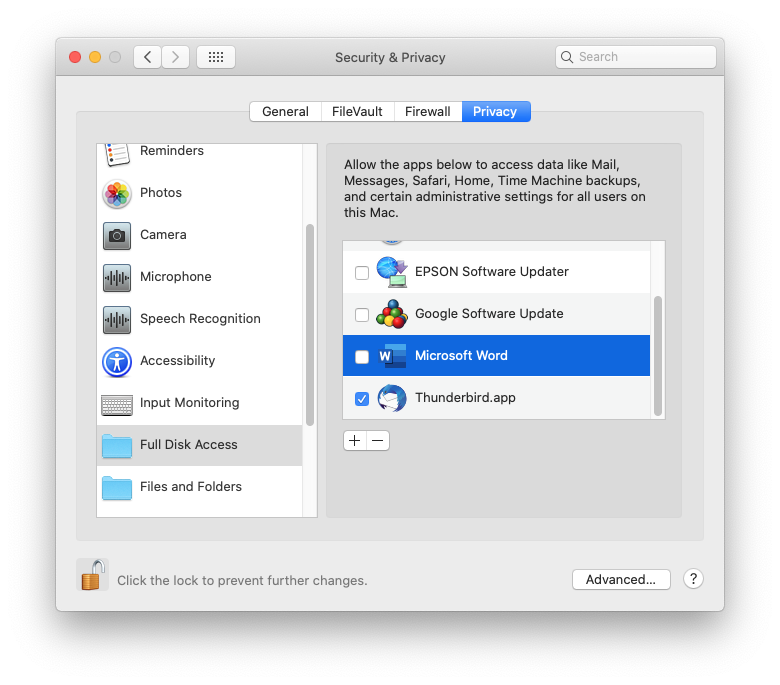Click the Google Software Update app icon

[392, 314]
